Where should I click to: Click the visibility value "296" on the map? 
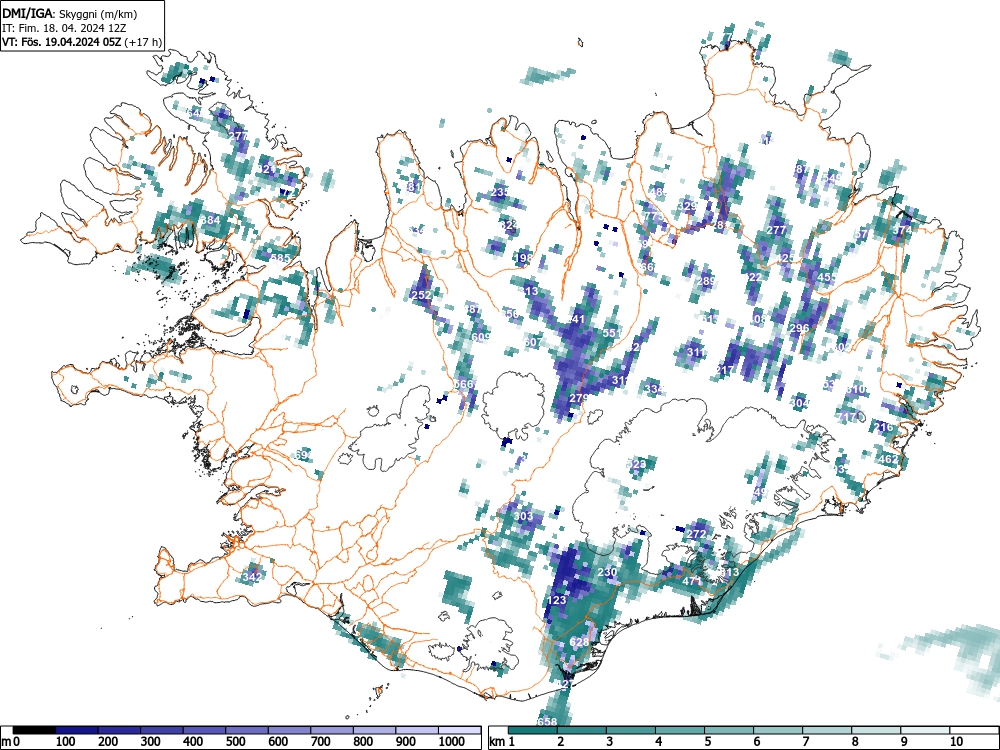(x=799, y=328)
